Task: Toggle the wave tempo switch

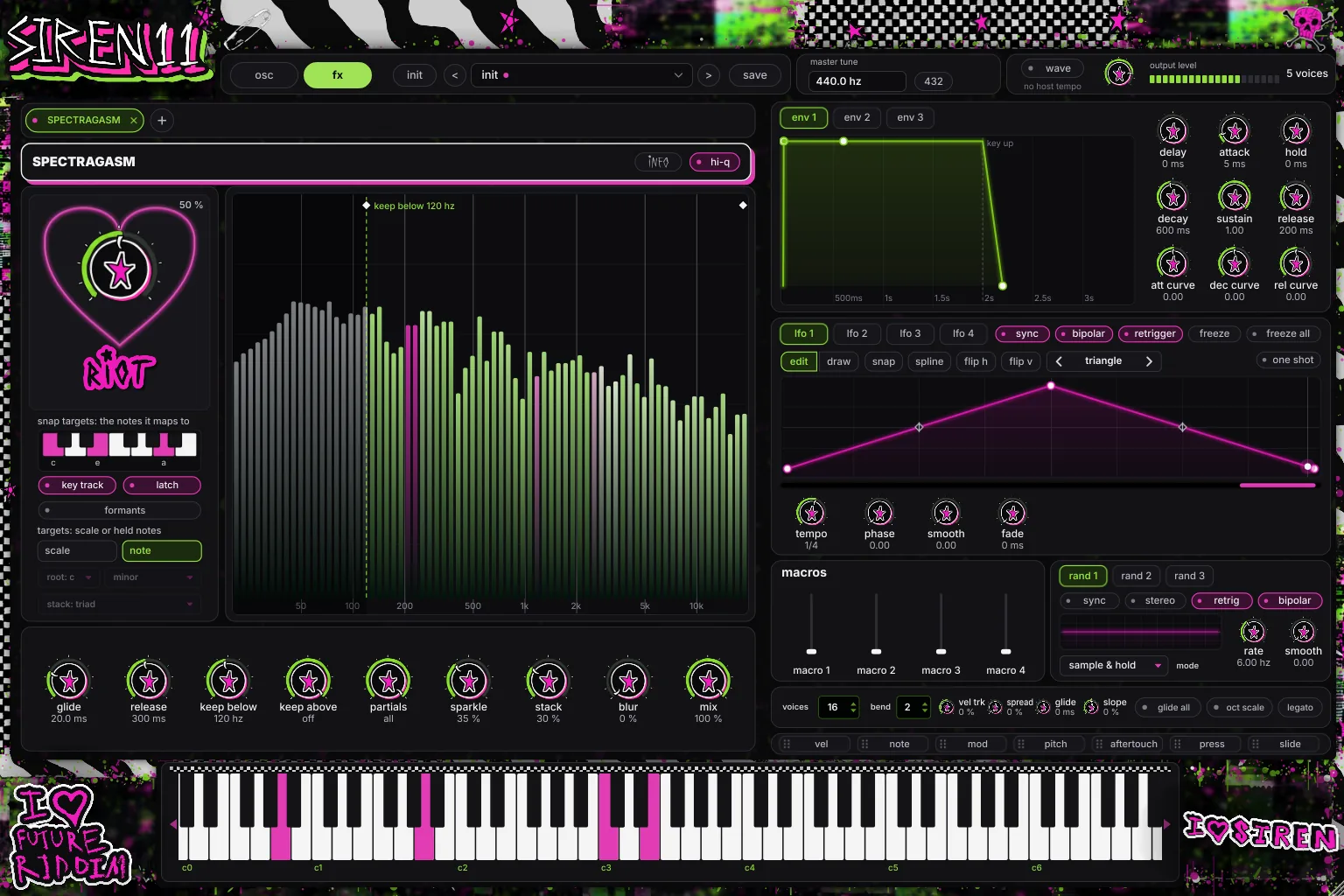Action: pos(1053,68)
